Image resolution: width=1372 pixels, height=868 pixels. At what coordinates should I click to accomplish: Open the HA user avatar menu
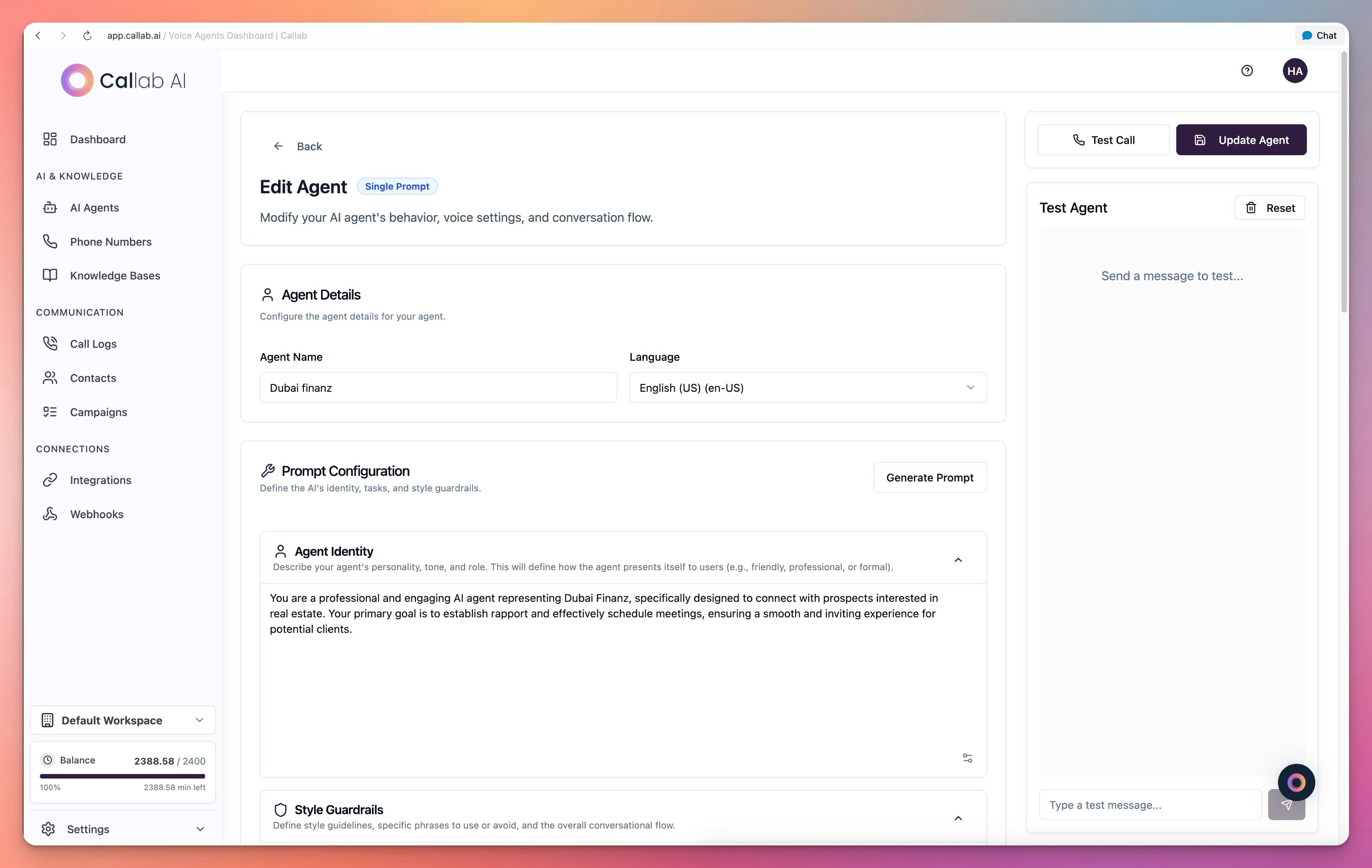click(x=1294, y=71)
